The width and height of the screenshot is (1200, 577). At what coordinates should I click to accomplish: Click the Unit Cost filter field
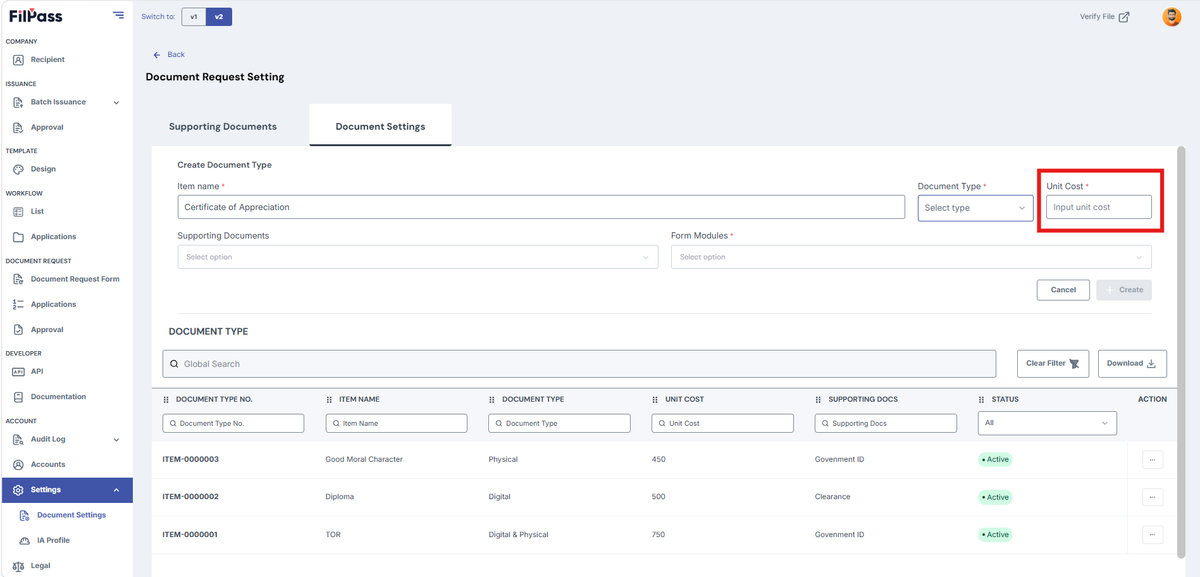pos(723,424)
